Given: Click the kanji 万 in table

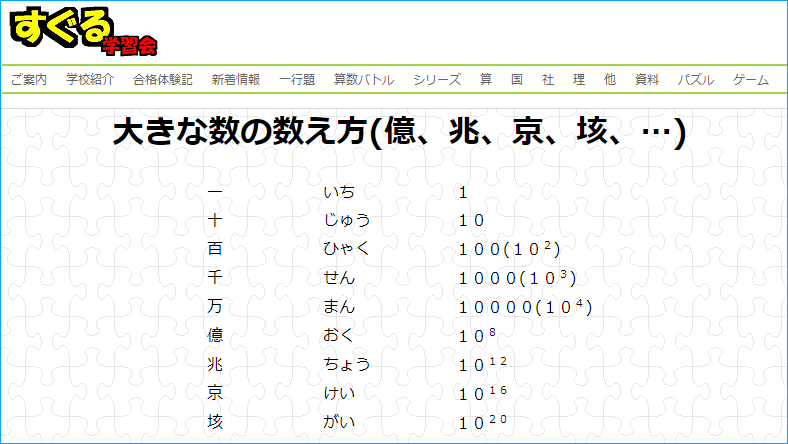Looking at the screenshot, I should pos(215,306).
